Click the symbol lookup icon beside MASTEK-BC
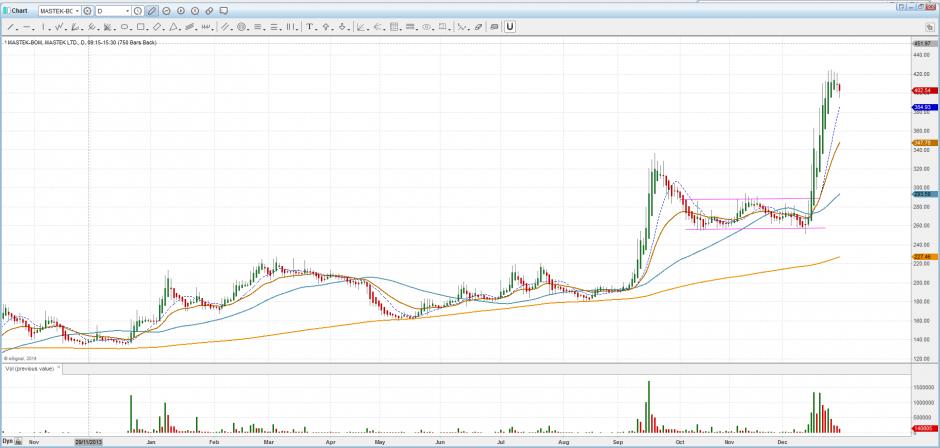This screenshot has height=448, width=940. click(x=88, y=11)
